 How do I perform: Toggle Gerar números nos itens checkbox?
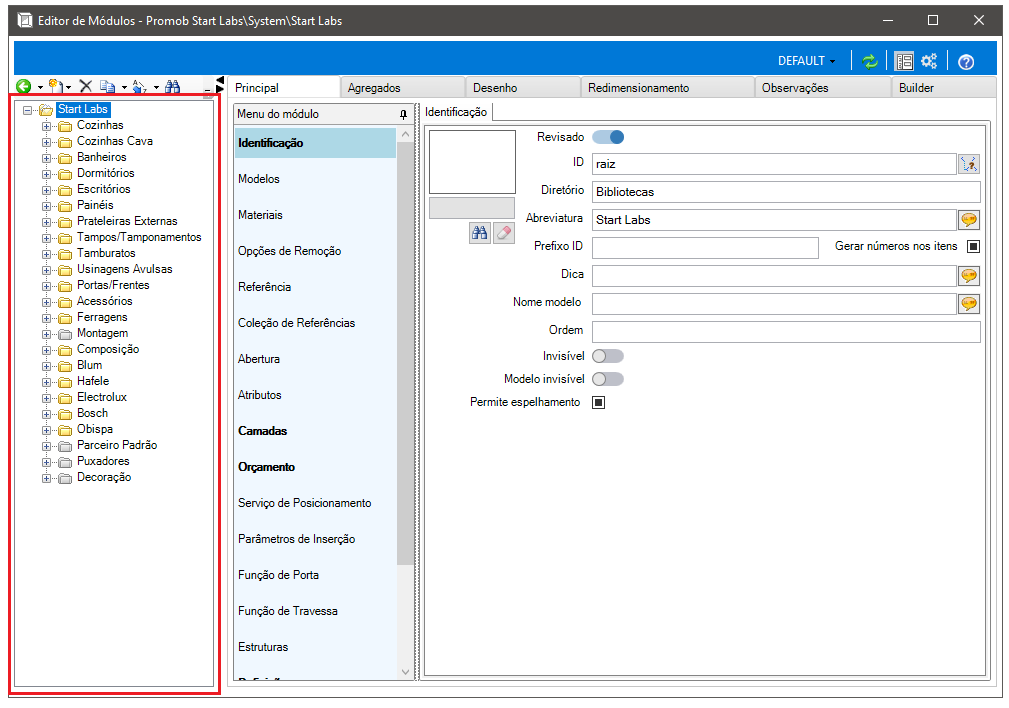974,247
